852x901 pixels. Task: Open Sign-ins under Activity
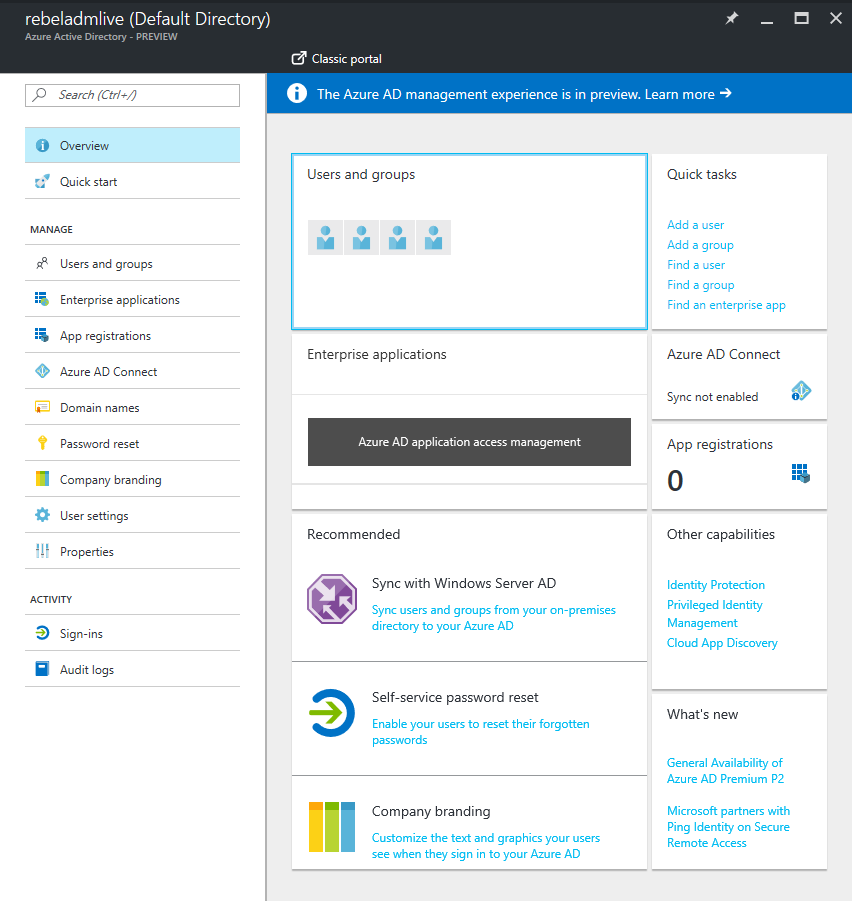132,633
